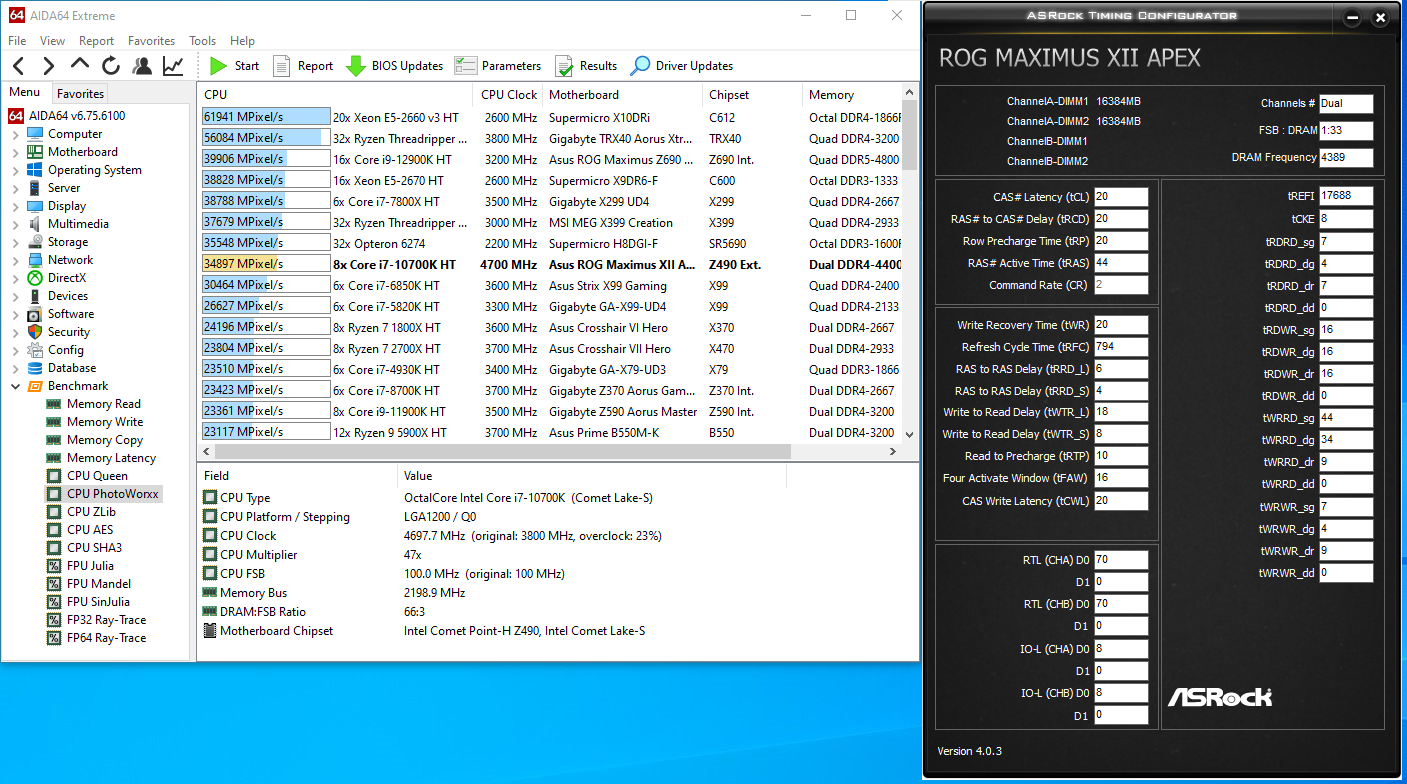This screenshot has width=1407, height=784.
Task: Click the line chart toolbar icon
Action: click(x=173, y=66)
